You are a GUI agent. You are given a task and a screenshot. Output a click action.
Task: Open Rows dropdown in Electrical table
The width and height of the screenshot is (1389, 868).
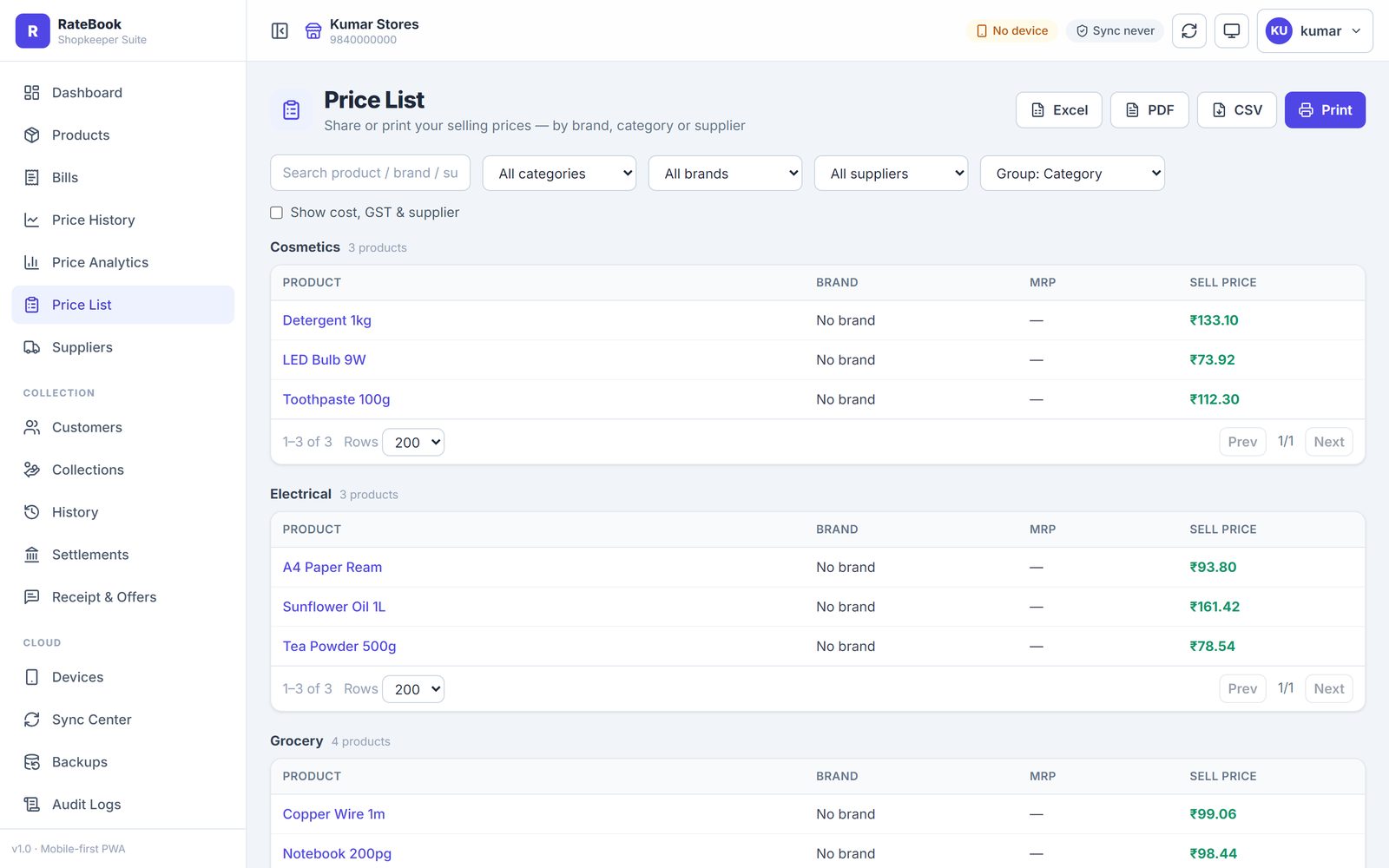click(413, 689)
